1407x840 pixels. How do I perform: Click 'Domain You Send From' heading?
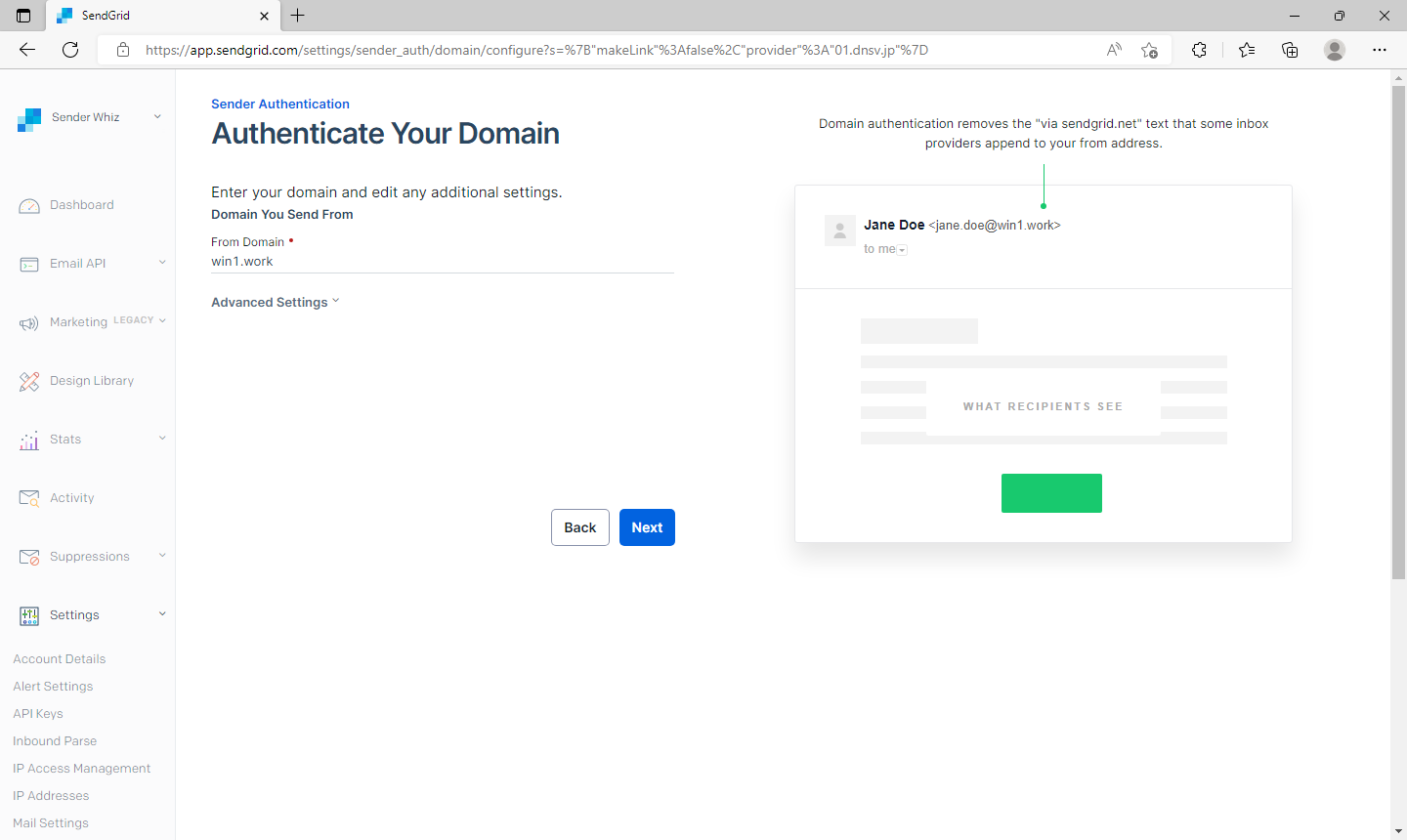pos(282,215)
